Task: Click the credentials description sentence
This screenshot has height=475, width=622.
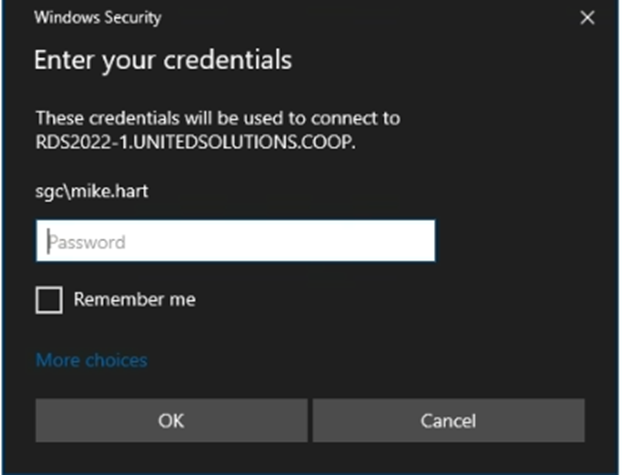Action: pos(217,118)
